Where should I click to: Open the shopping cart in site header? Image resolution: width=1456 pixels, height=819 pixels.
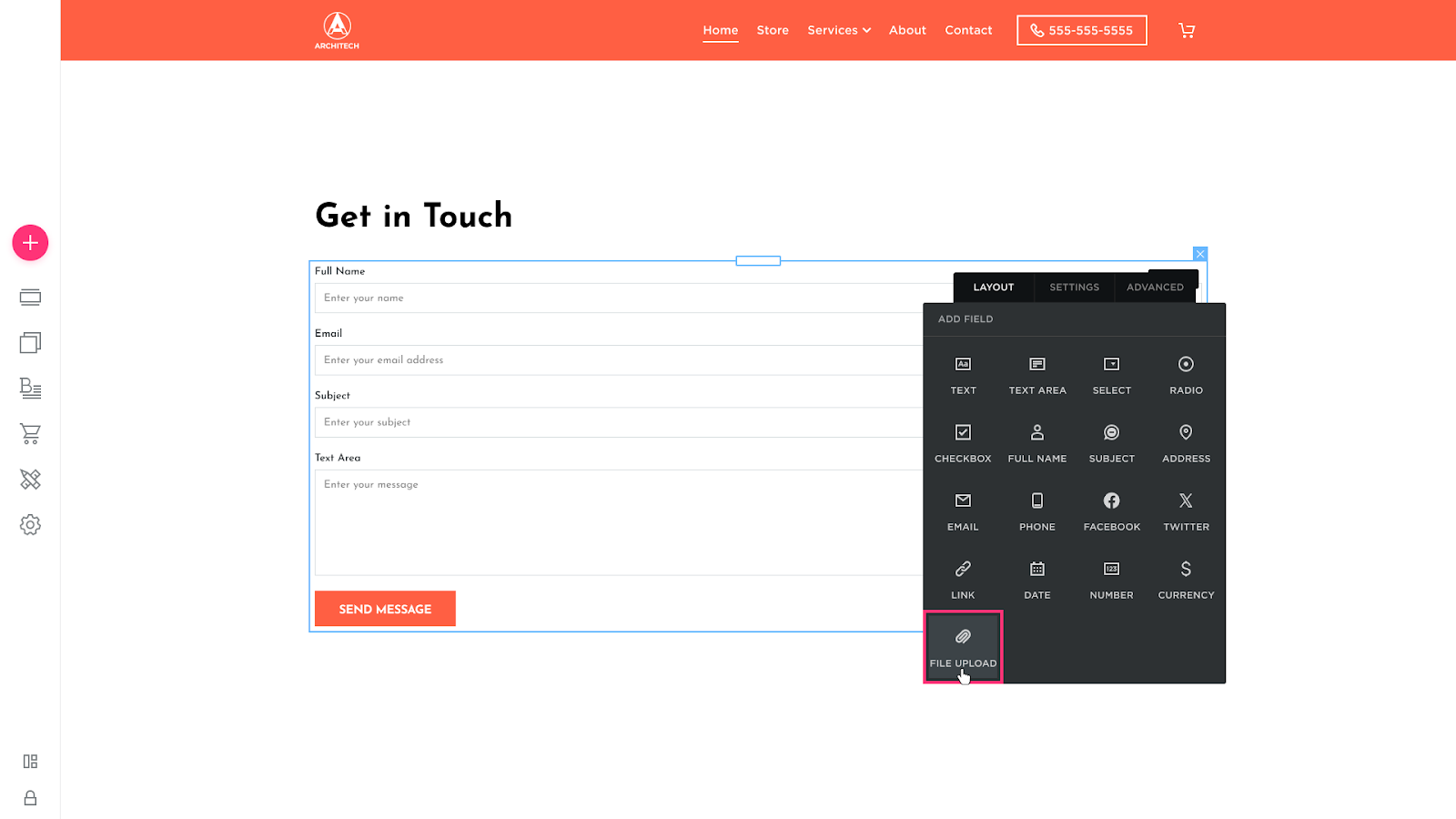[x=1187, y=30]
